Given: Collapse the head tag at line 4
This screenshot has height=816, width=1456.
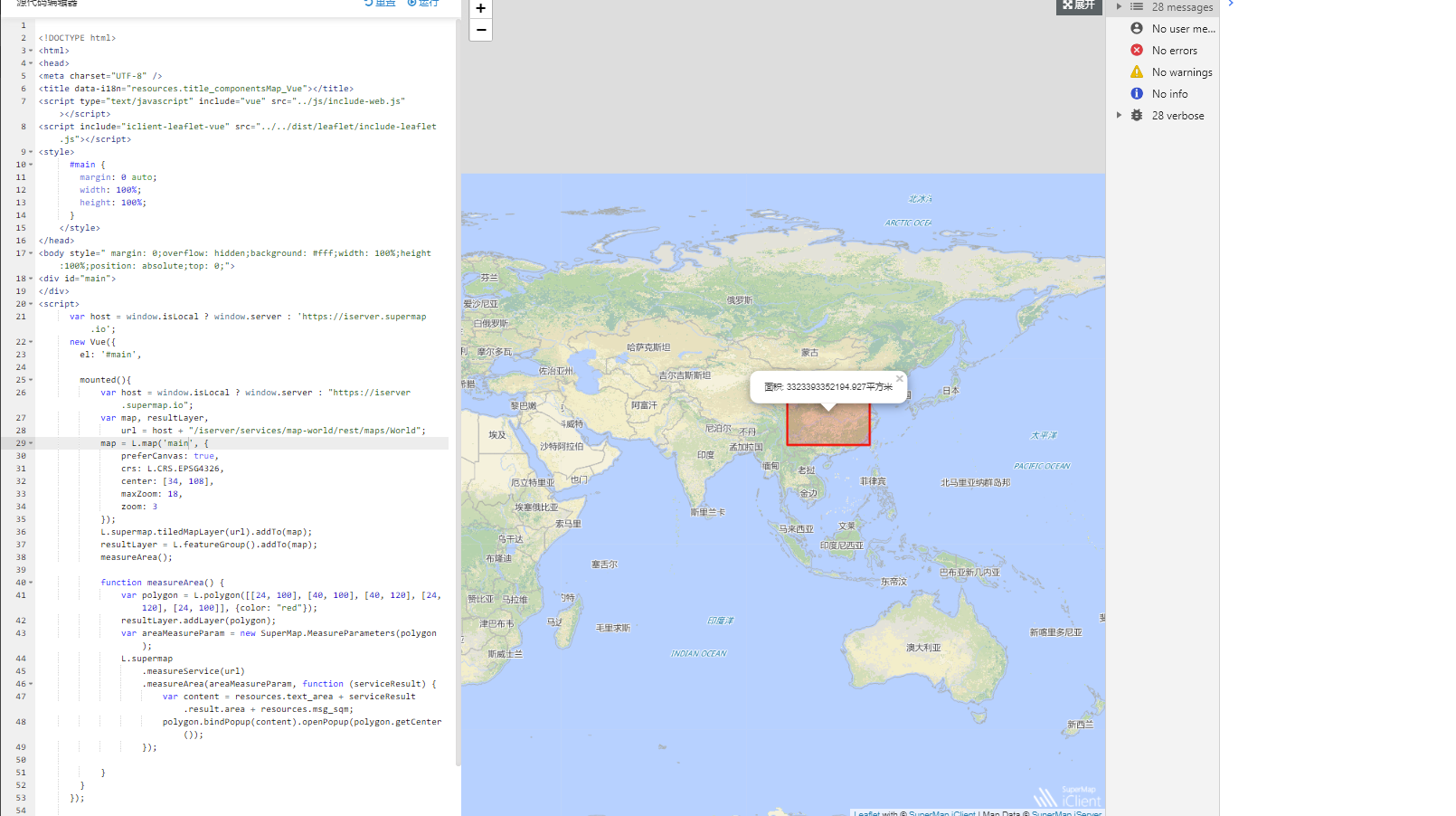Looking at the screenshot, I should (x=31, y=63).
